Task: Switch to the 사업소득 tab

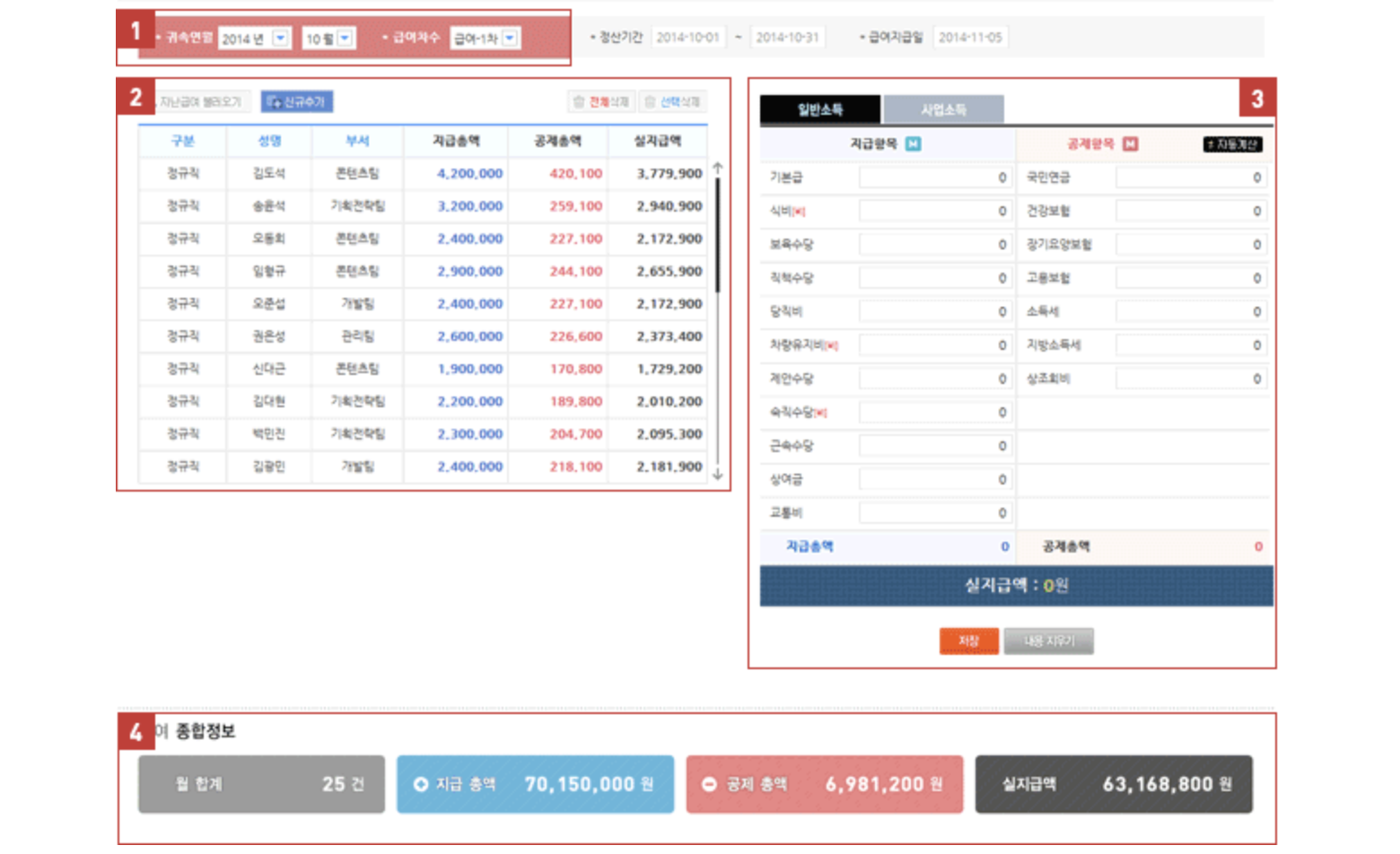Action: [x=943, y=109]
